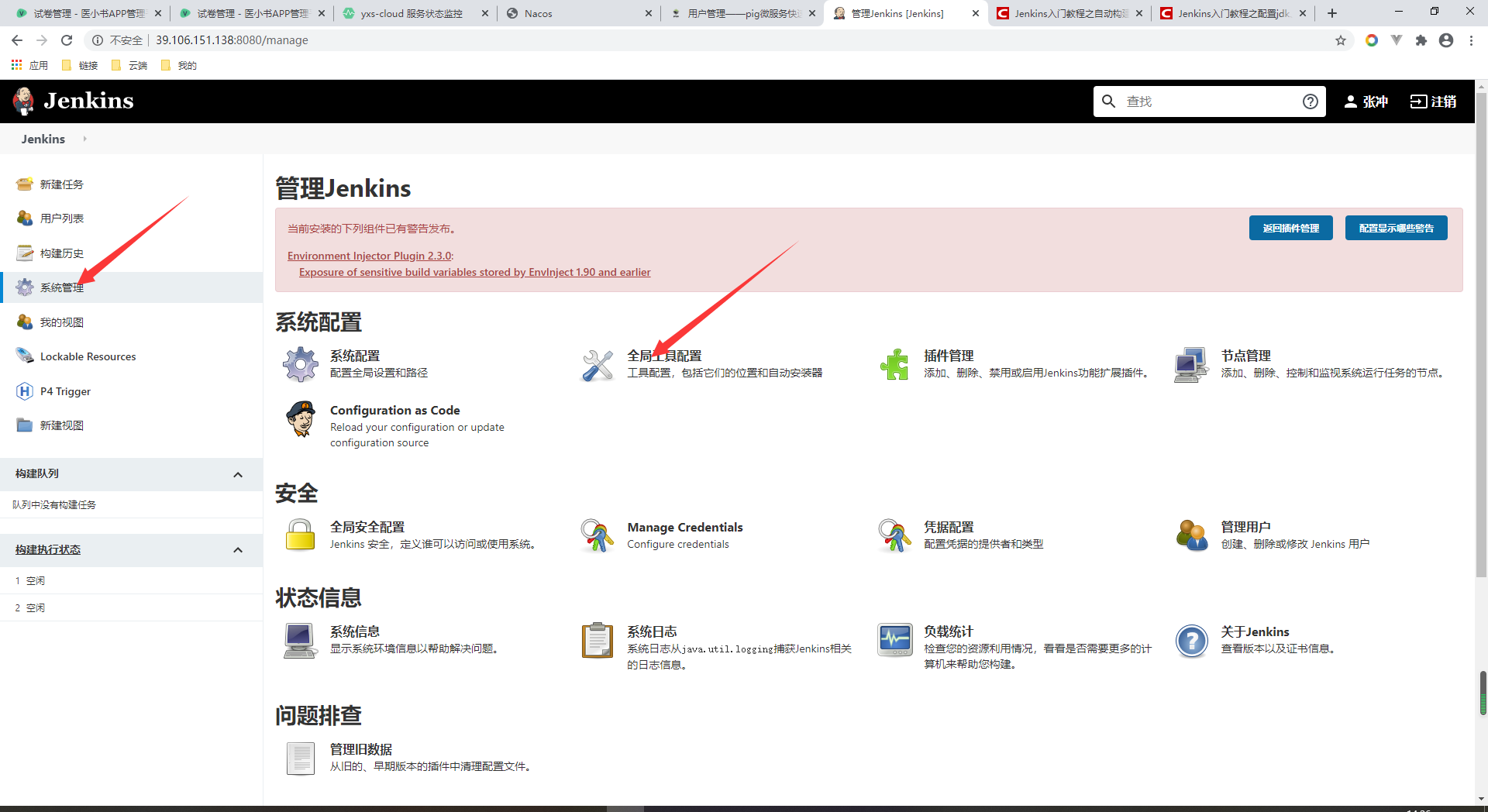Open 管理旧数据 document icon
This screenshot has width=1488, height=812.
(x=301, y=758)
